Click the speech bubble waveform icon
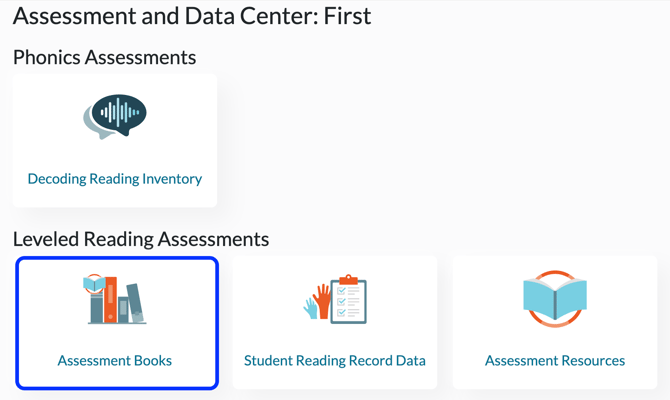Viewport: 670px width, 400px height. pos(115,116)
